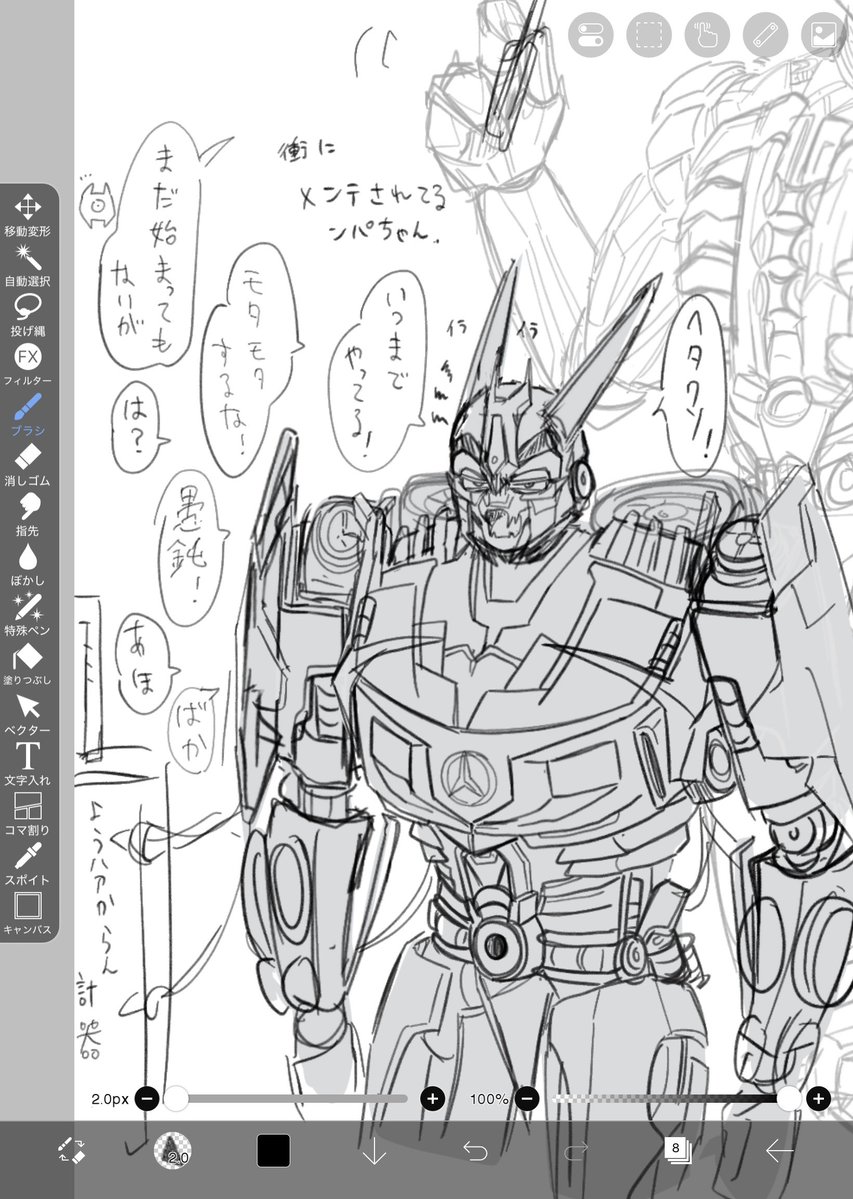Viewport: 853px width, 1199px height.
Task: Select the Special Pen tool (特殊ペン)
Action: [28, 614]
